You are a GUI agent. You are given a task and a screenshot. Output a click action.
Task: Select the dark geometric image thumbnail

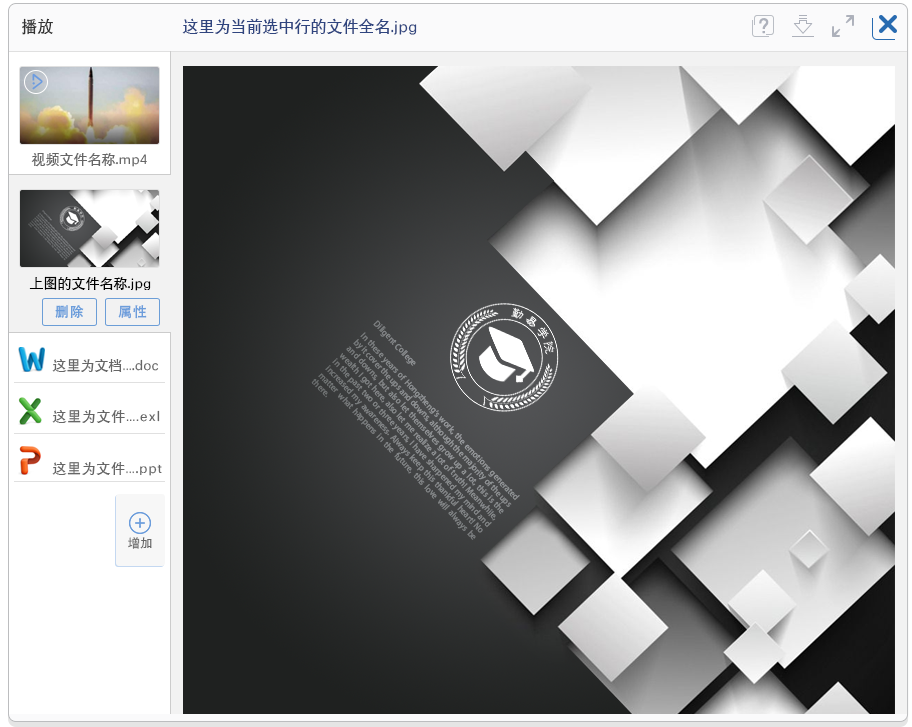click(x=89, y=228)
